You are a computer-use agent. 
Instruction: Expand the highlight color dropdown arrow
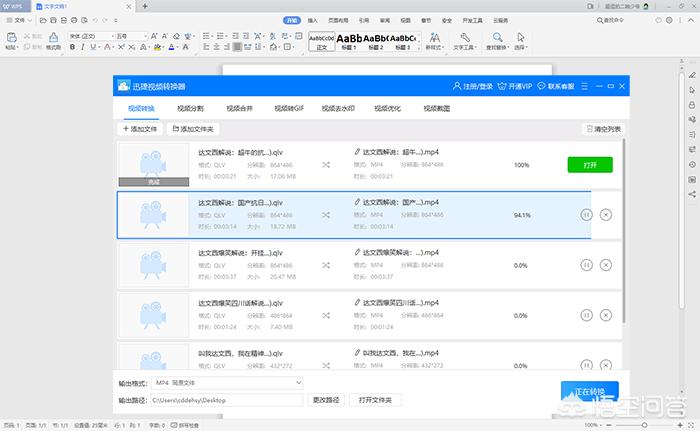(x=163, y=47)
